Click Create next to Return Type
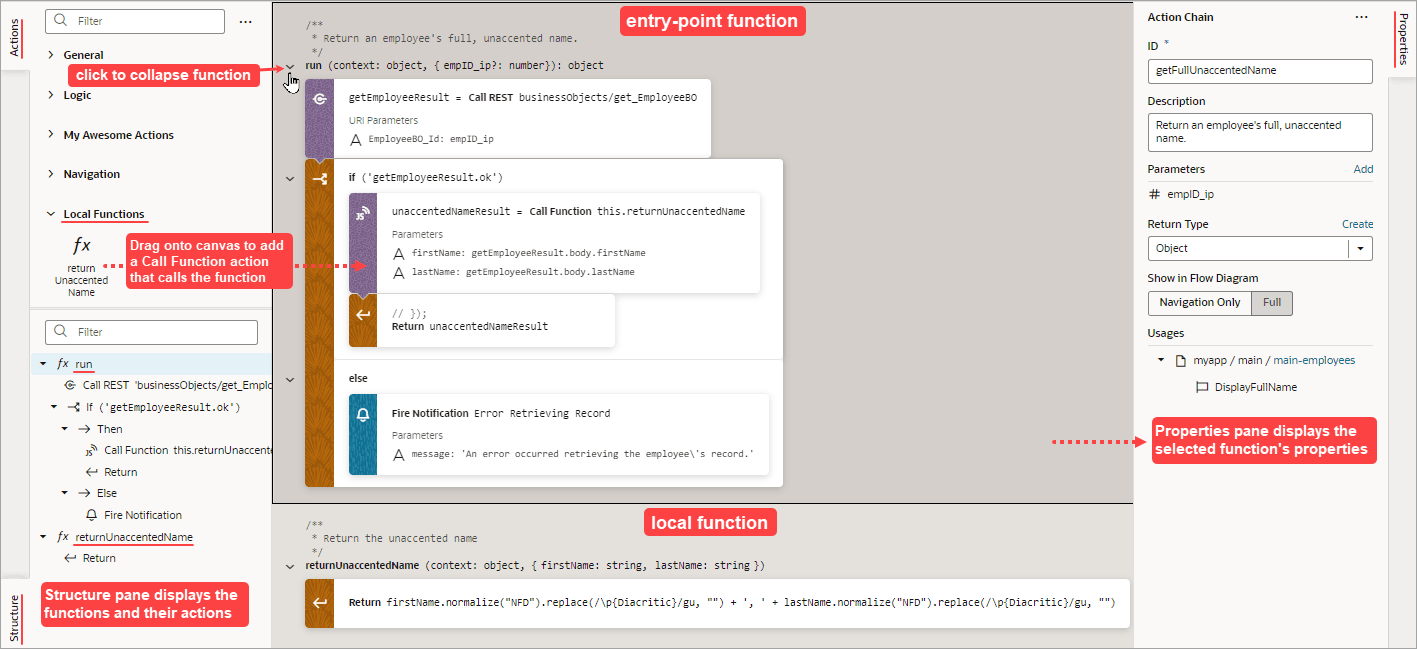1417x649 pixels. 1356,224
